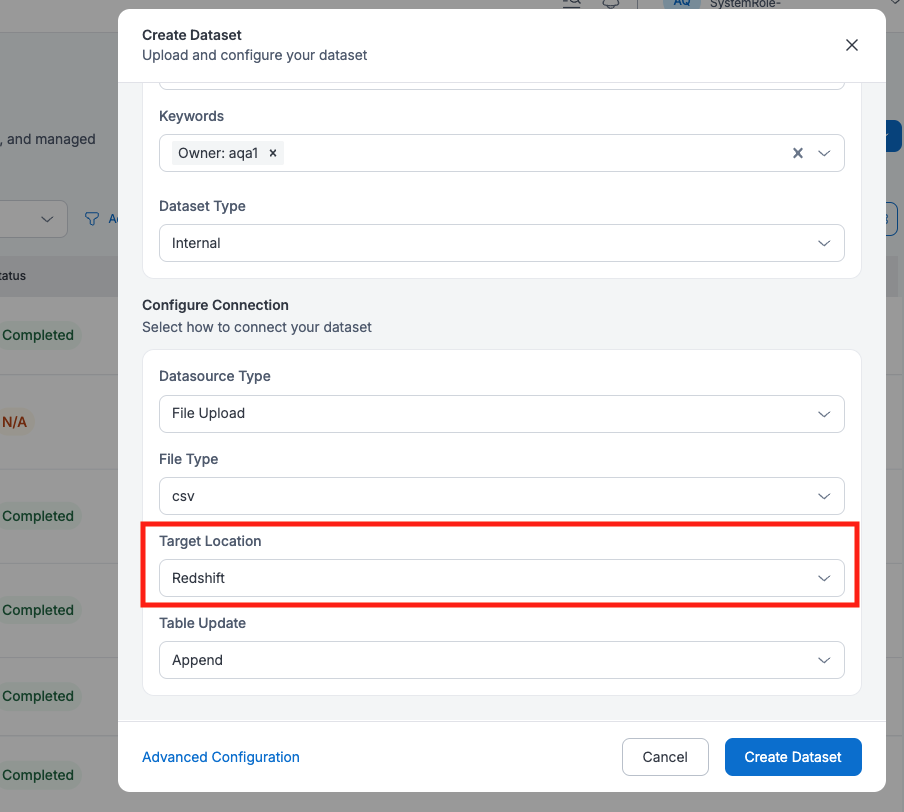Open the Dataset Type dropdown showing Internal
Image resolution: width=904 pixels, height=812 pixels.
point(502,243)
